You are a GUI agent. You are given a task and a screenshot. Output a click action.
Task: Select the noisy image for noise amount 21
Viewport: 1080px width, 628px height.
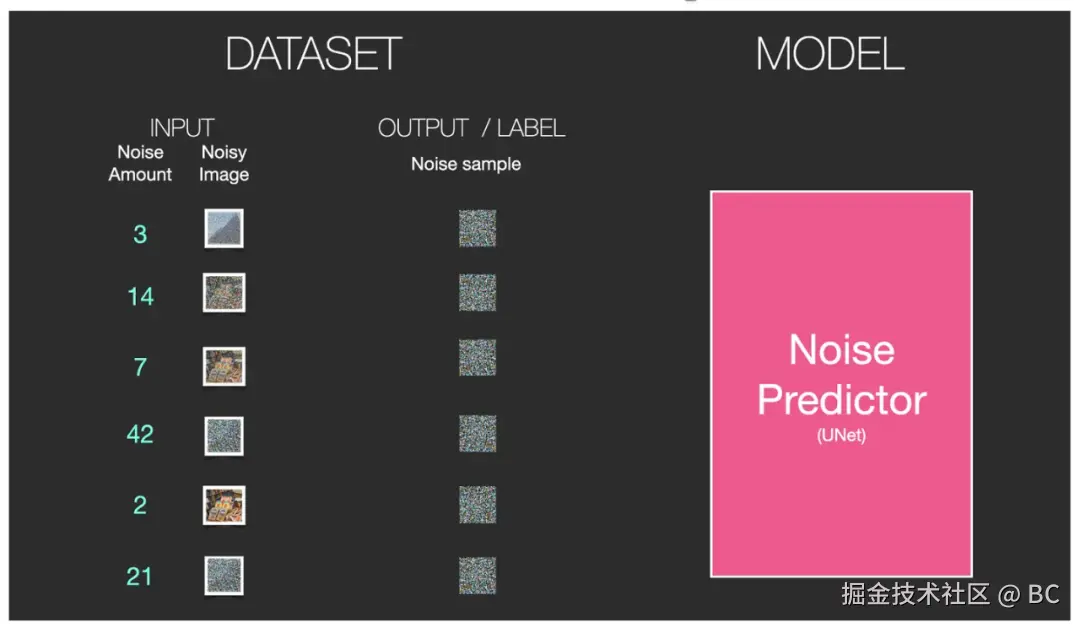(224, 576)
